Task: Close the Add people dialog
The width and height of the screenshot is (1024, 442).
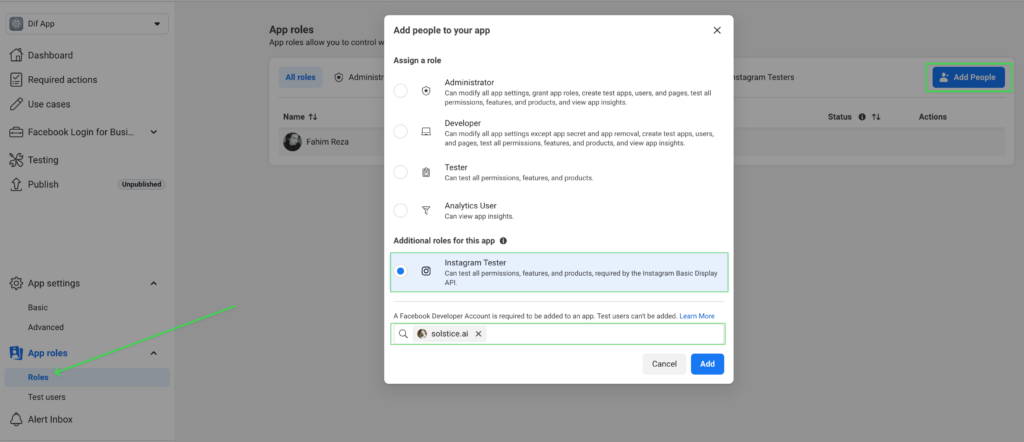Action: coord(717,31)
